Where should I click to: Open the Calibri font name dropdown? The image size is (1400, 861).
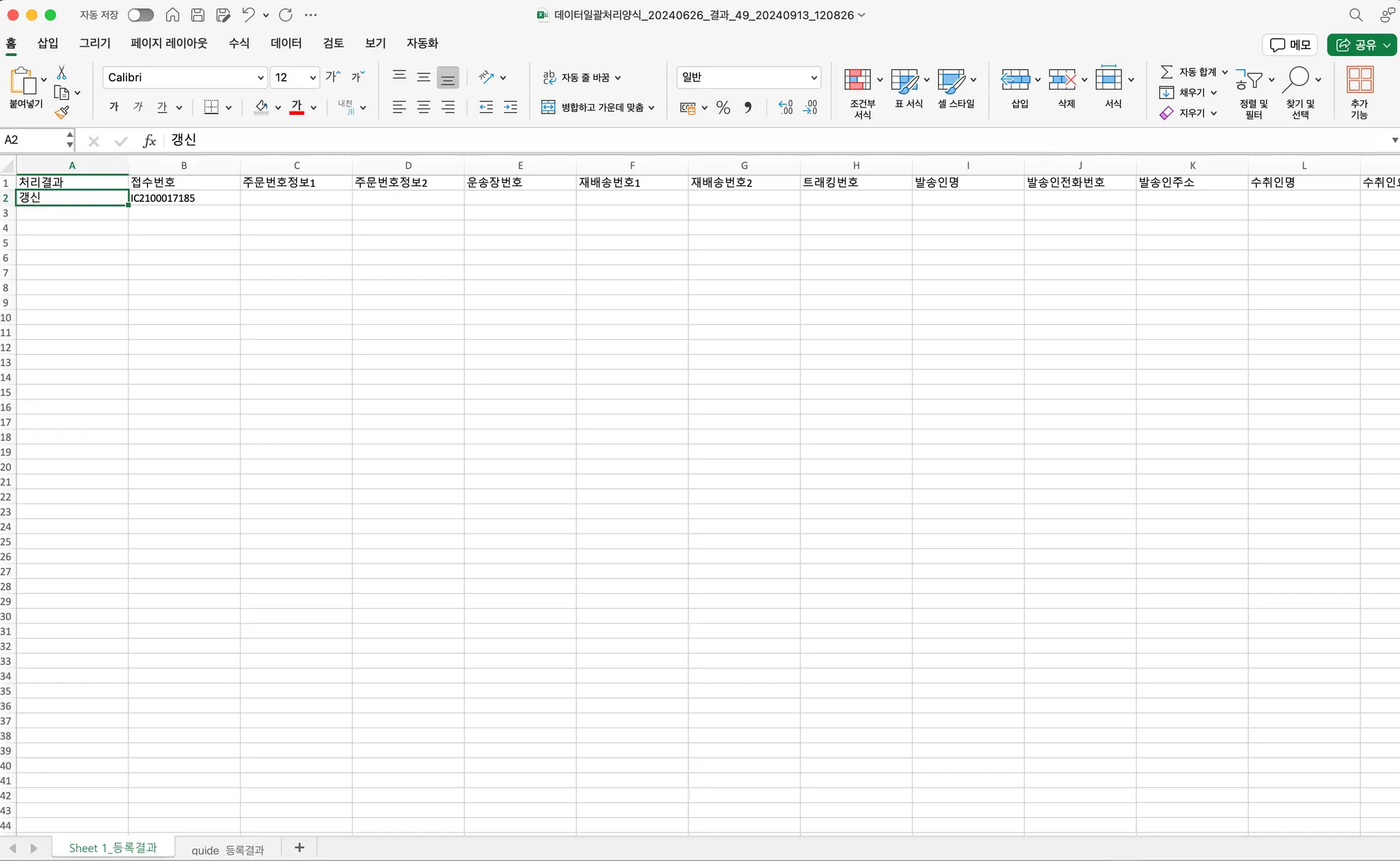(x=260, y=78)
